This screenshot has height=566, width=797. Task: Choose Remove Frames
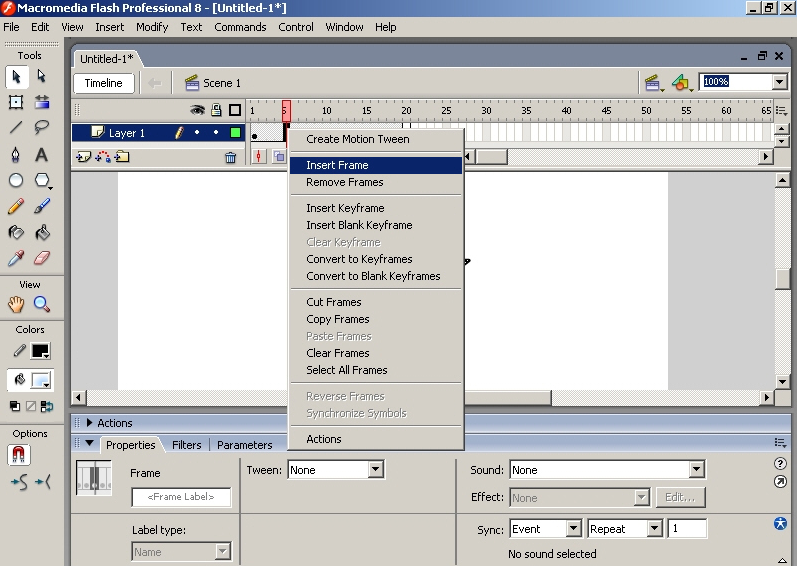[x=376, y=182]
